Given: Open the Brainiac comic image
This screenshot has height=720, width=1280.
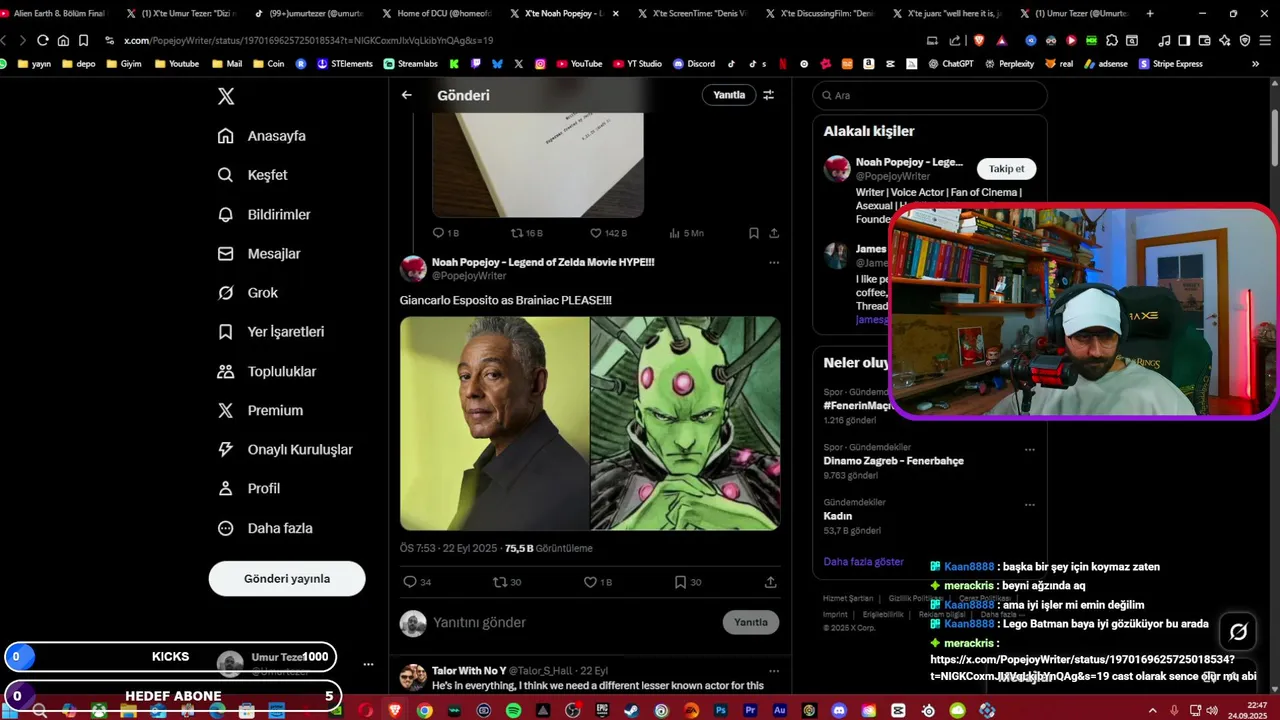Looking at the screenshot, I should [x=685, y=423].
